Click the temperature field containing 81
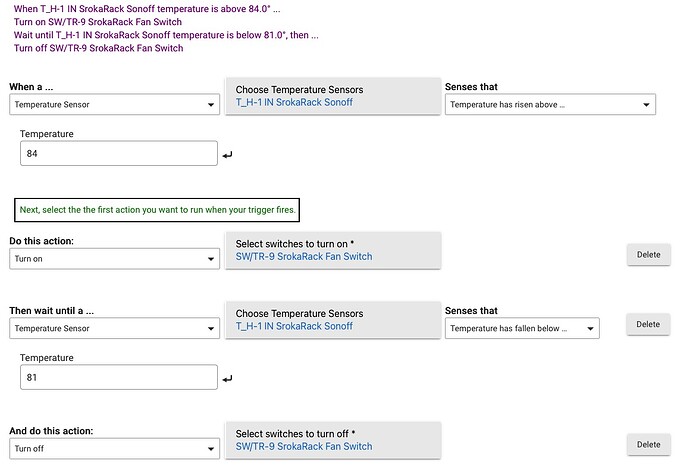This screenshot has height=467, width=690. (x=119, y=377)
